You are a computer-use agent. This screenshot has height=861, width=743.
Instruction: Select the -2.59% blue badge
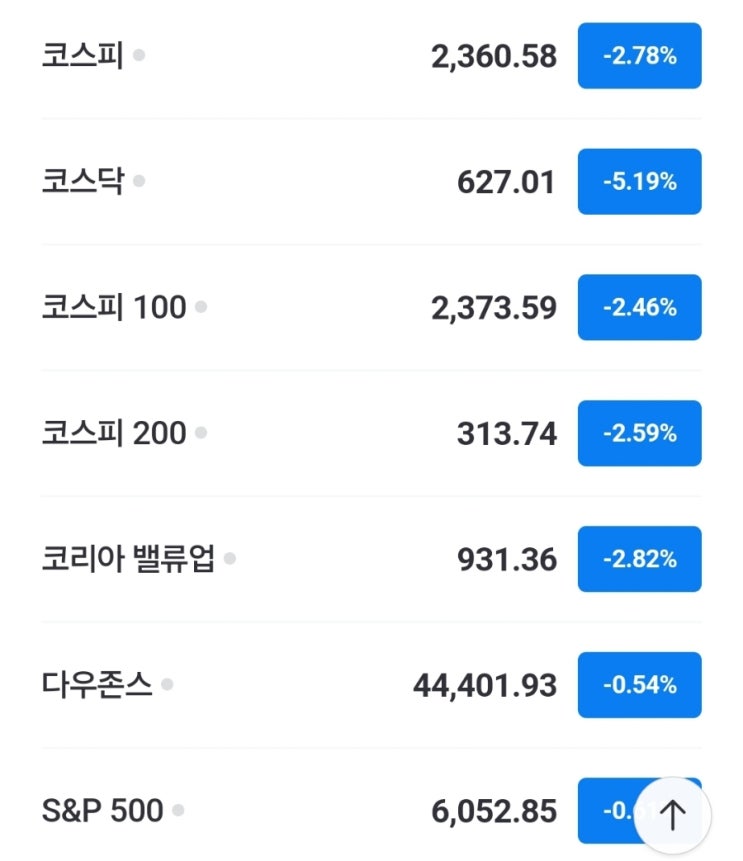(x=639, y=434)
